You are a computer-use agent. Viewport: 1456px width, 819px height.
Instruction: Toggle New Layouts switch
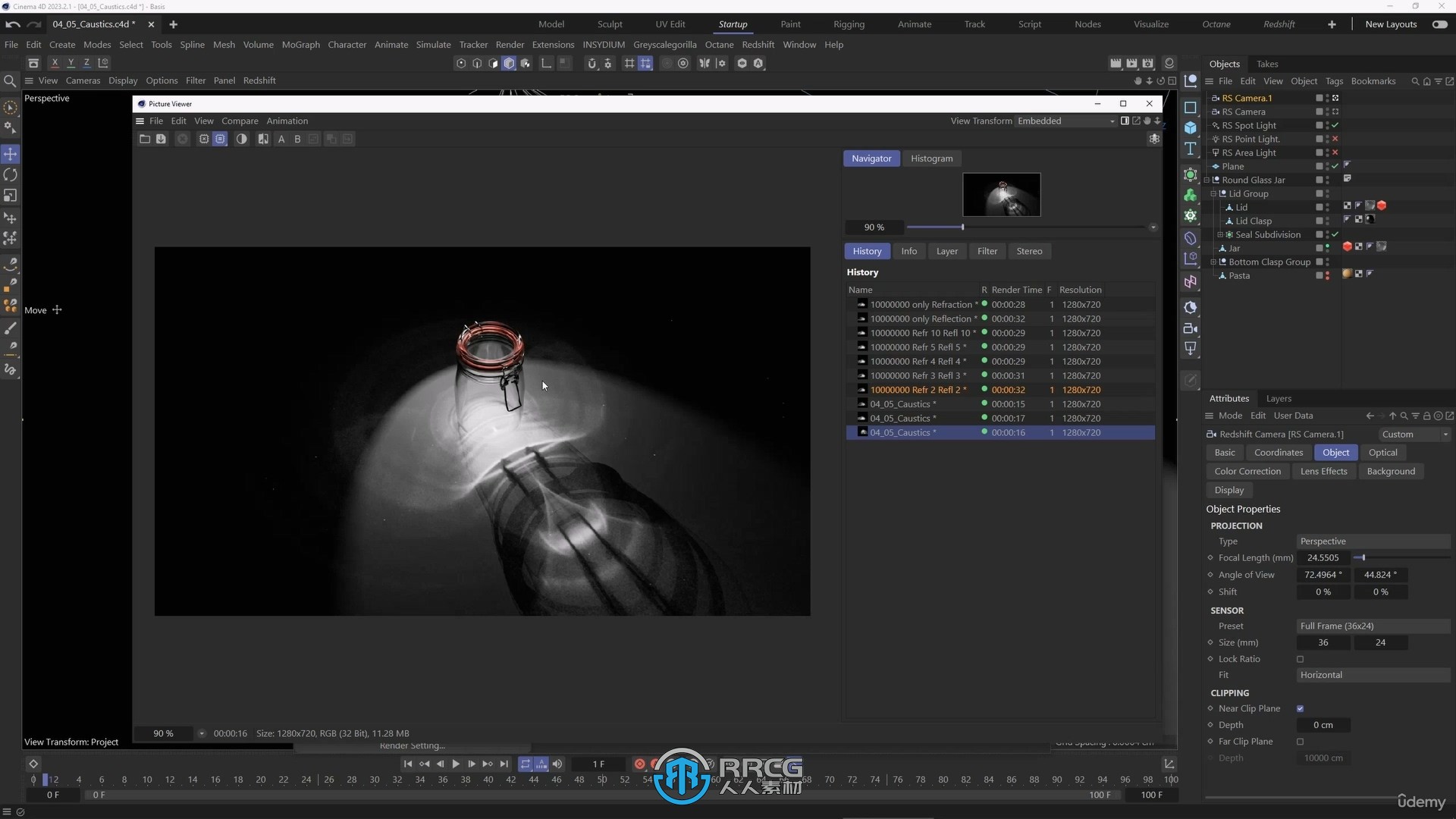[x=1439, y=24]
